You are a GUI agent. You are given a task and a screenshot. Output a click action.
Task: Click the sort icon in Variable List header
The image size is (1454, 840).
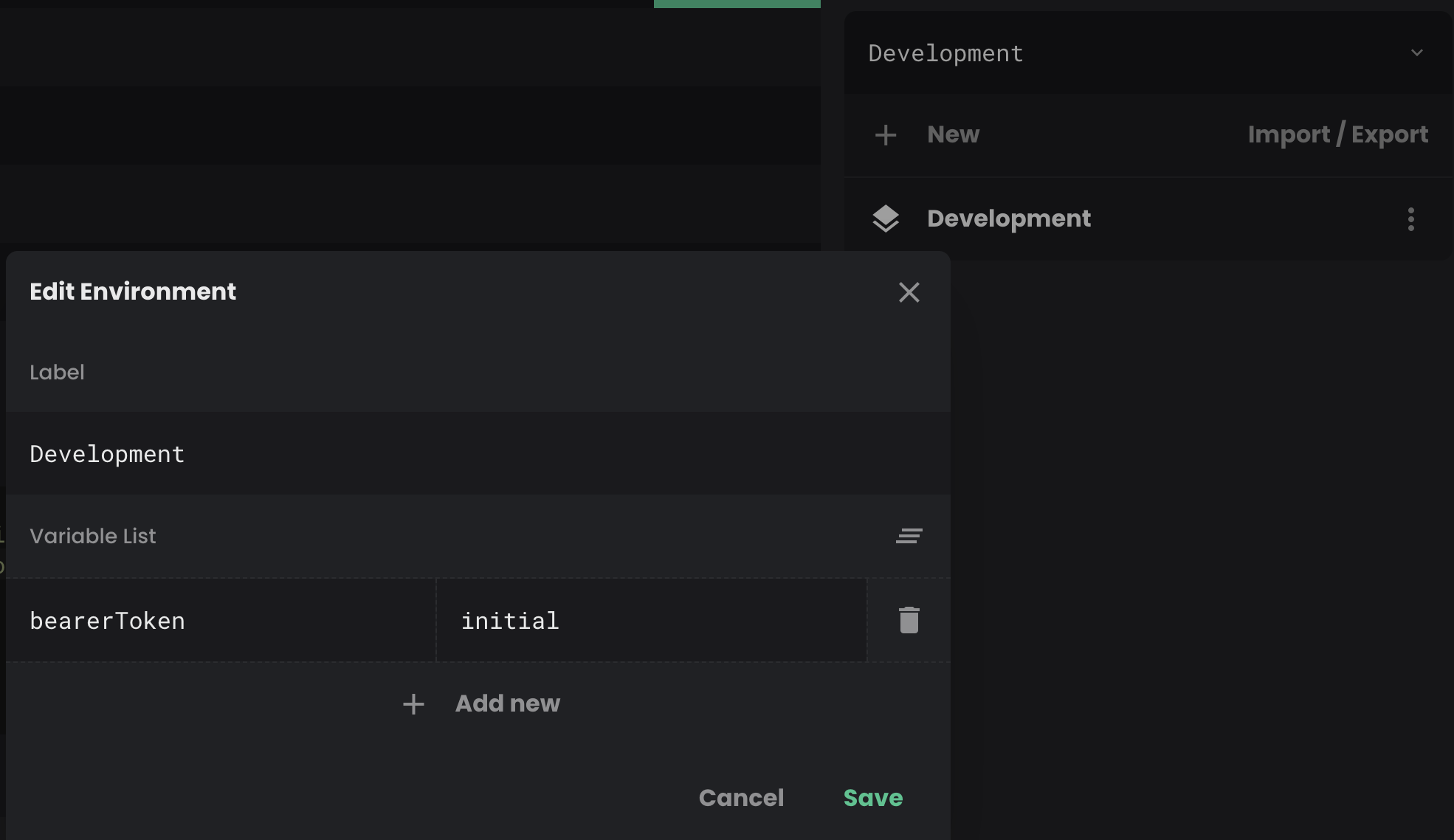coord(909,537)
